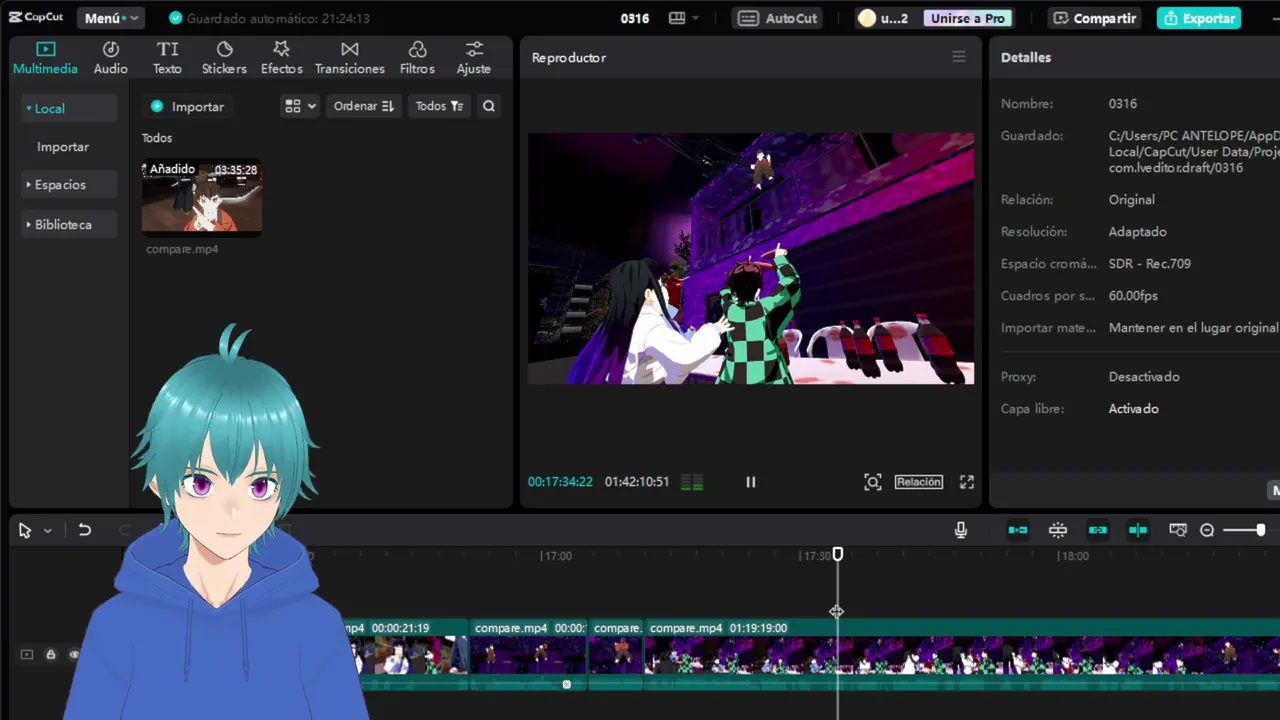Click the 0316 project title
Image resolution: width=1280 pixels, height=720 pixels.
point(634,18)
